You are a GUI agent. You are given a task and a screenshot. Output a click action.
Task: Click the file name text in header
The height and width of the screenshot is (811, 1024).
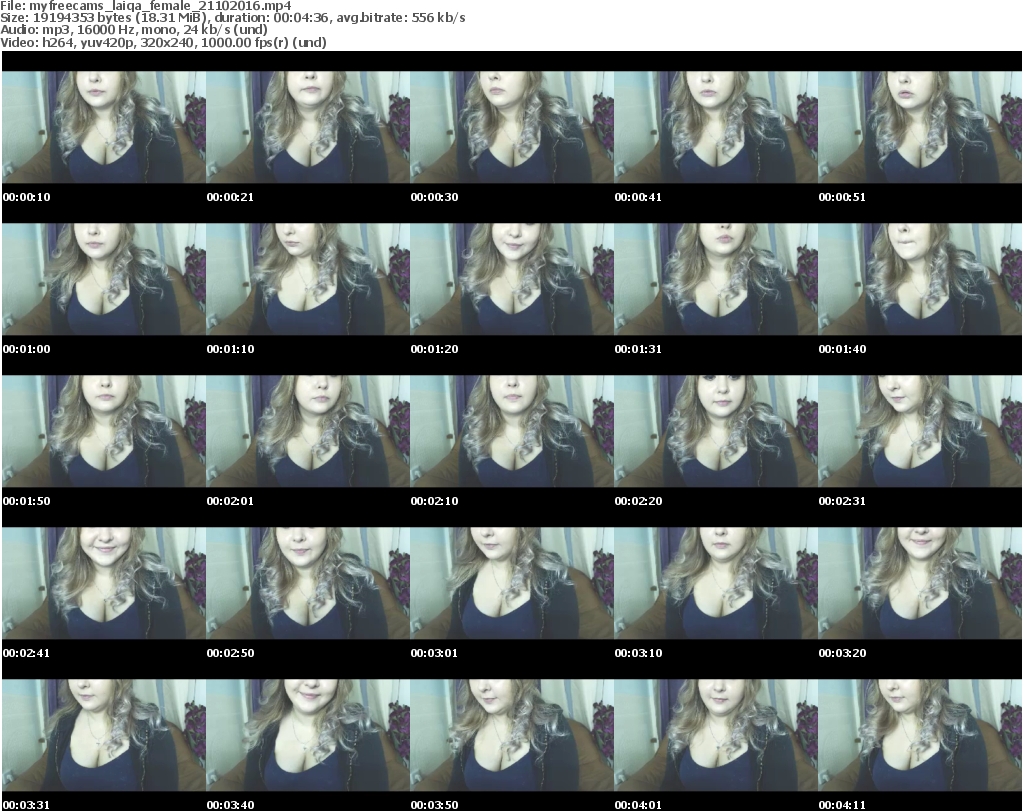tap(146, 6)
